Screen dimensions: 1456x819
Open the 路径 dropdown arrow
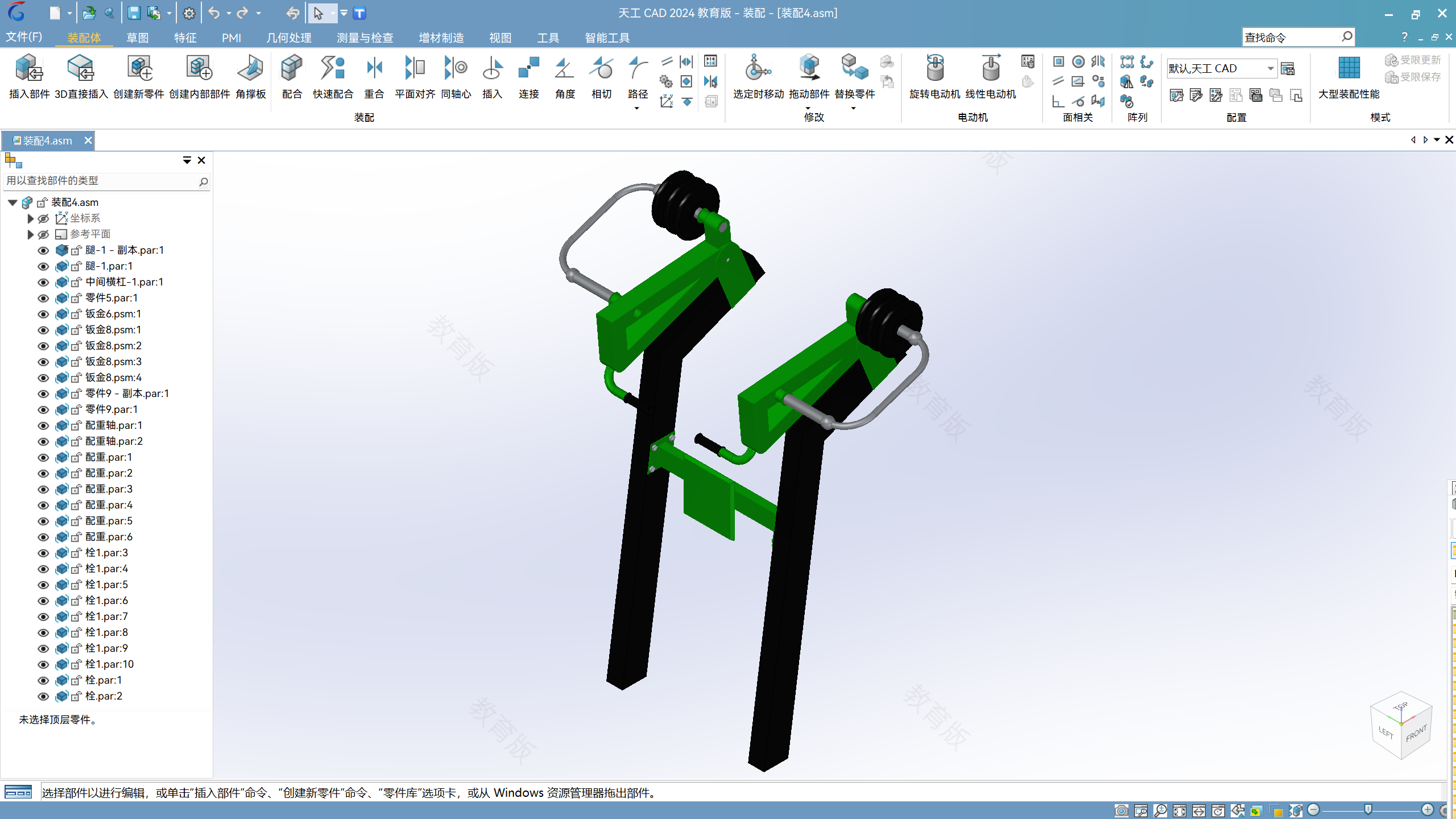pyautogui.click(x=637, y=108)
